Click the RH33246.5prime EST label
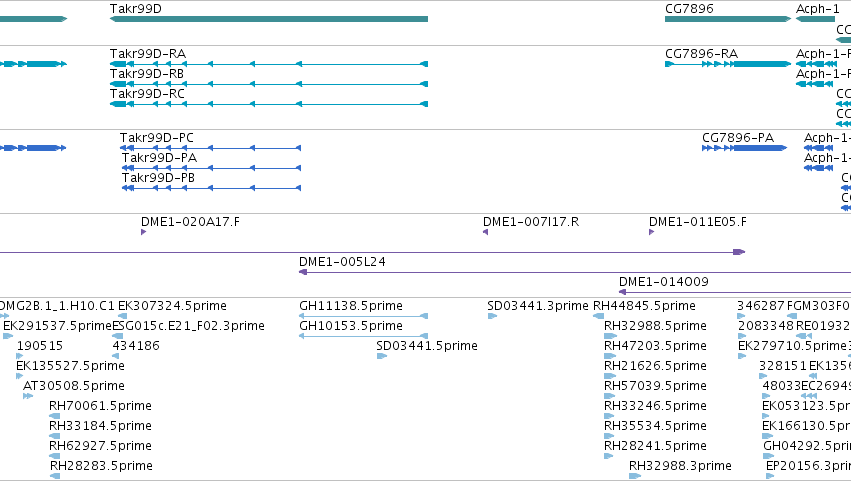Viewport: 851px width, 481px height. point(655,407)
